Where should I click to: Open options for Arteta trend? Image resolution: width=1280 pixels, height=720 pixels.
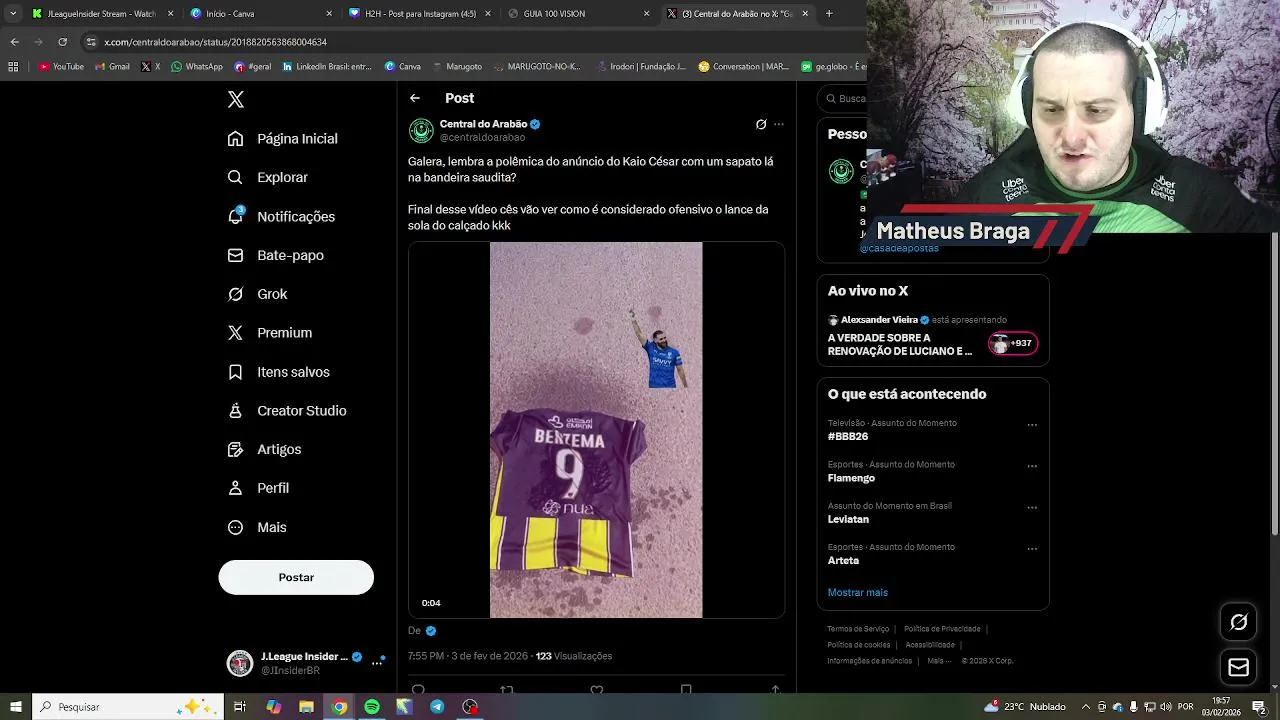(1032, 549)
